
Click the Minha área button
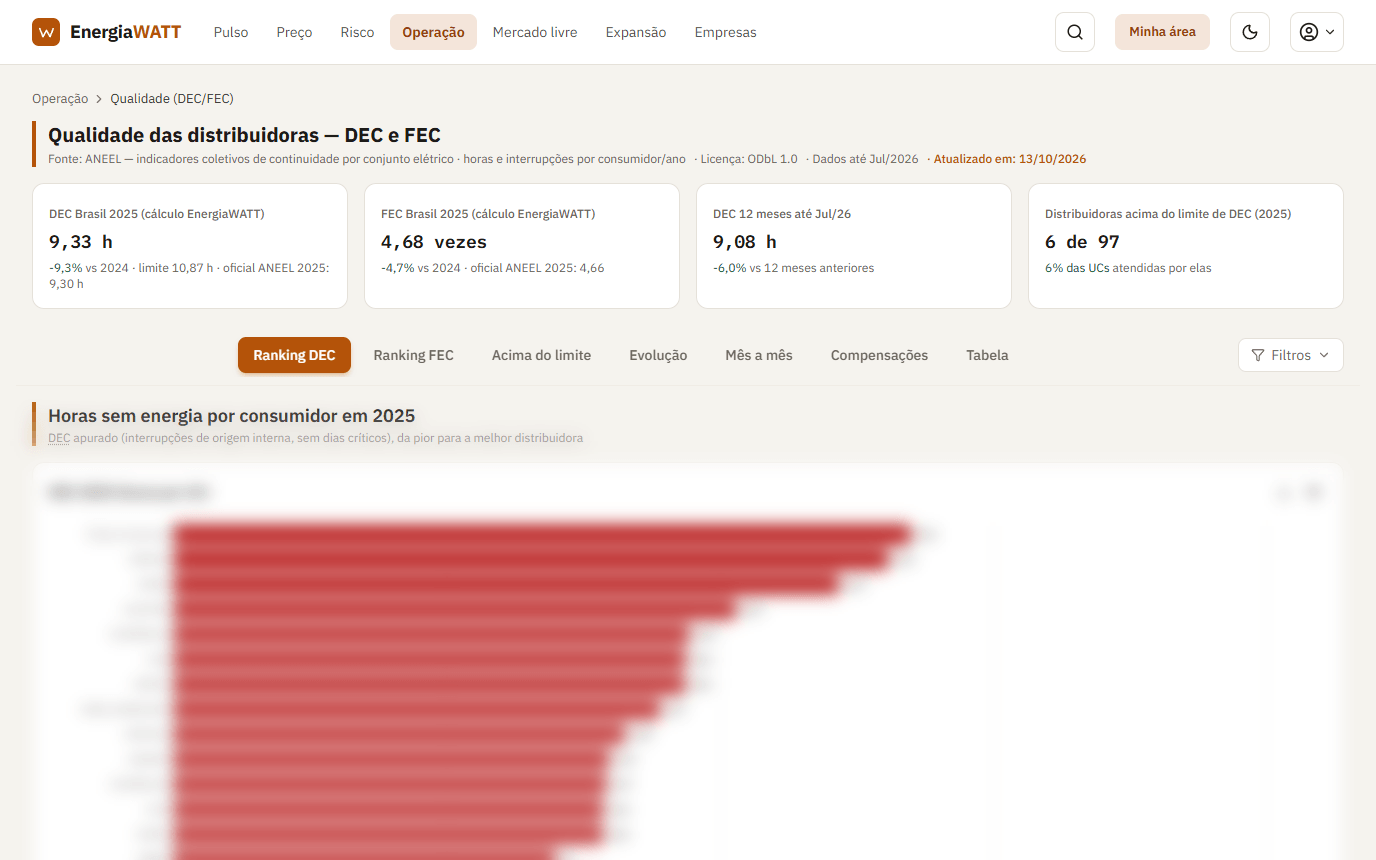[1162, 32]
